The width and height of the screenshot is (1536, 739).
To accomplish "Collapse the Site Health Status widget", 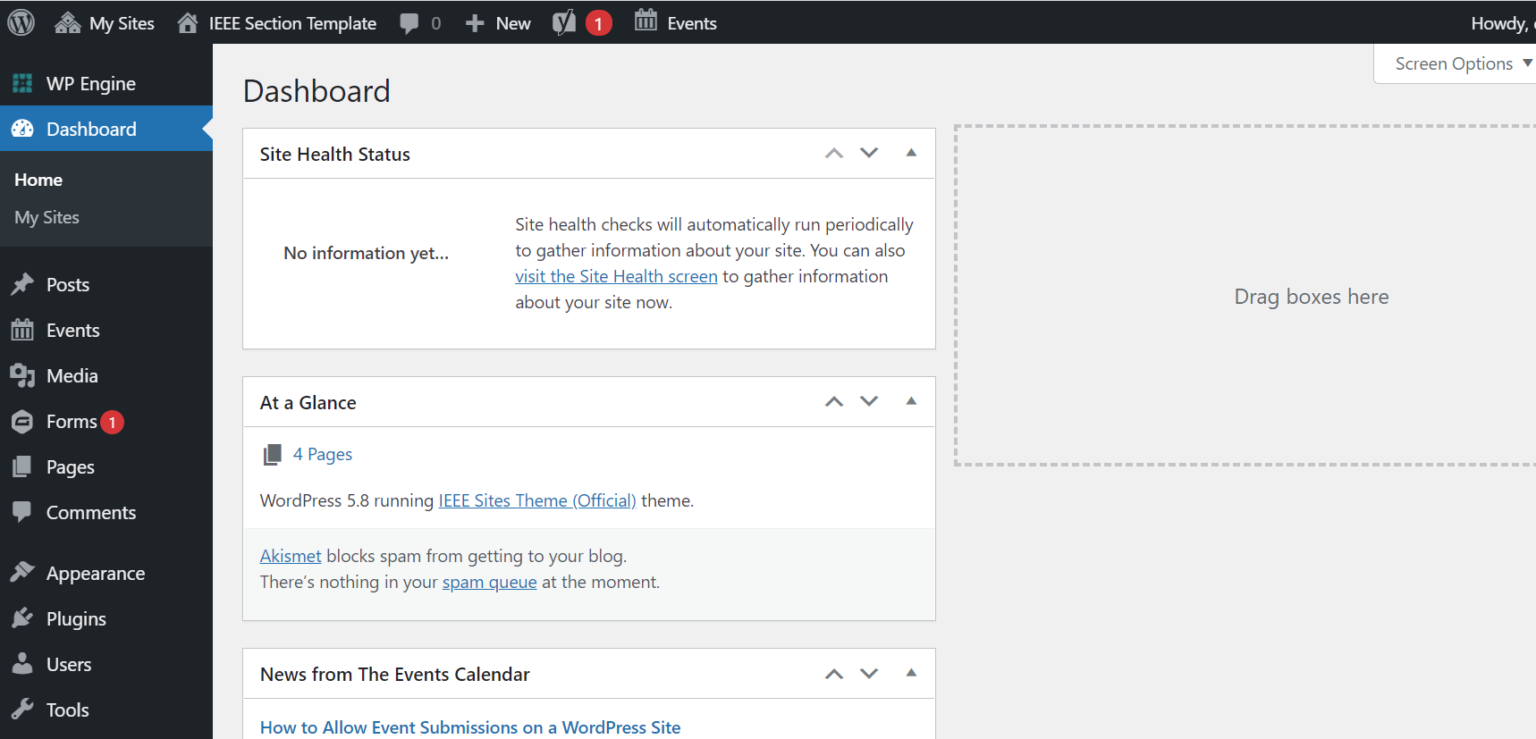I will [x=910, y=152].
